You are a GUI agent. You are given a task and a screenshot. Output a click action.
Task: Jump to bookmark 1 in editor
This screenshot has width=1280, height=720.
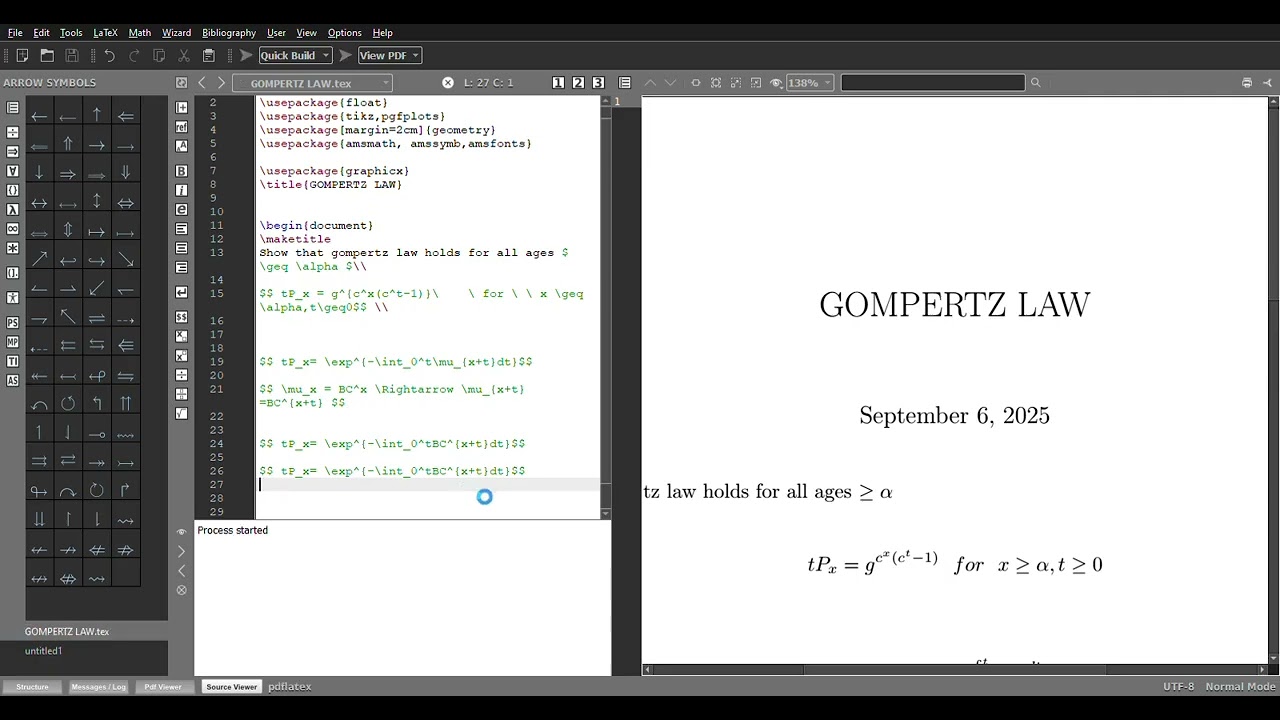[558, 83]
